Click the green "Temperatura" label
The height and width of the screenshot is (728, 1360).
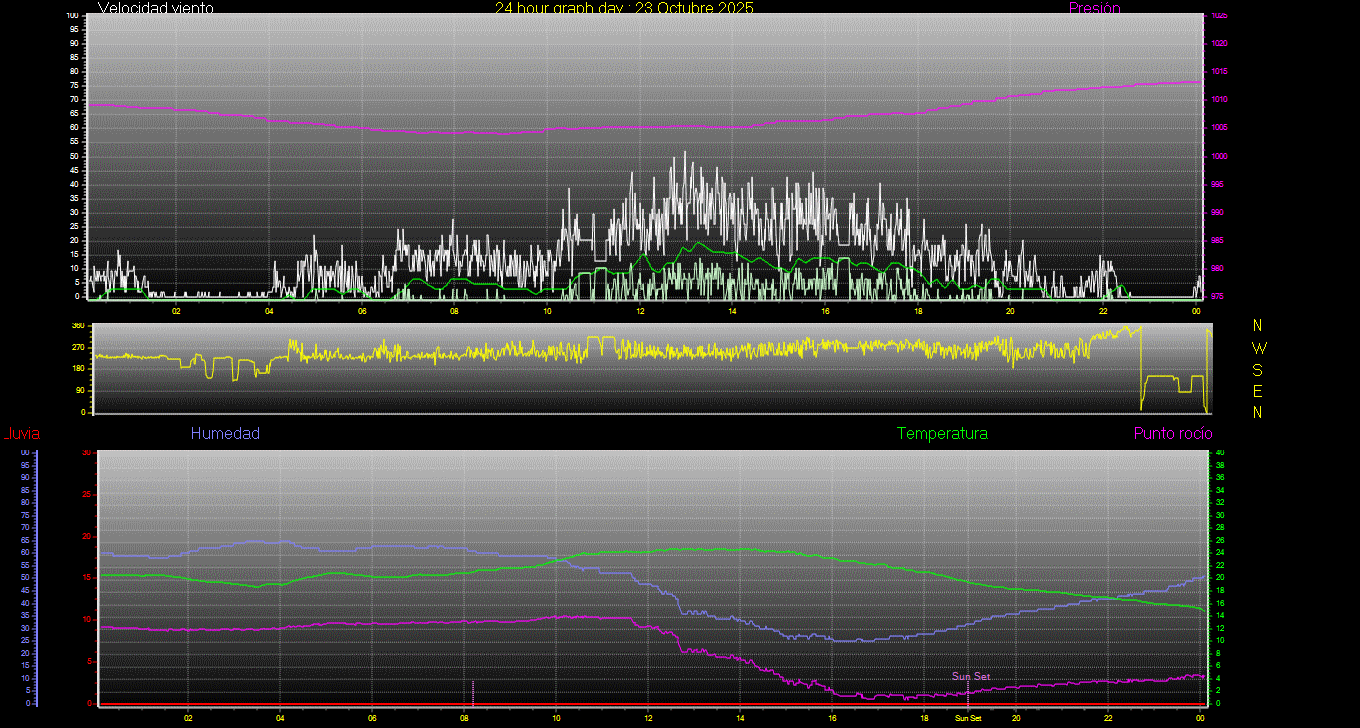coord(942,433)
